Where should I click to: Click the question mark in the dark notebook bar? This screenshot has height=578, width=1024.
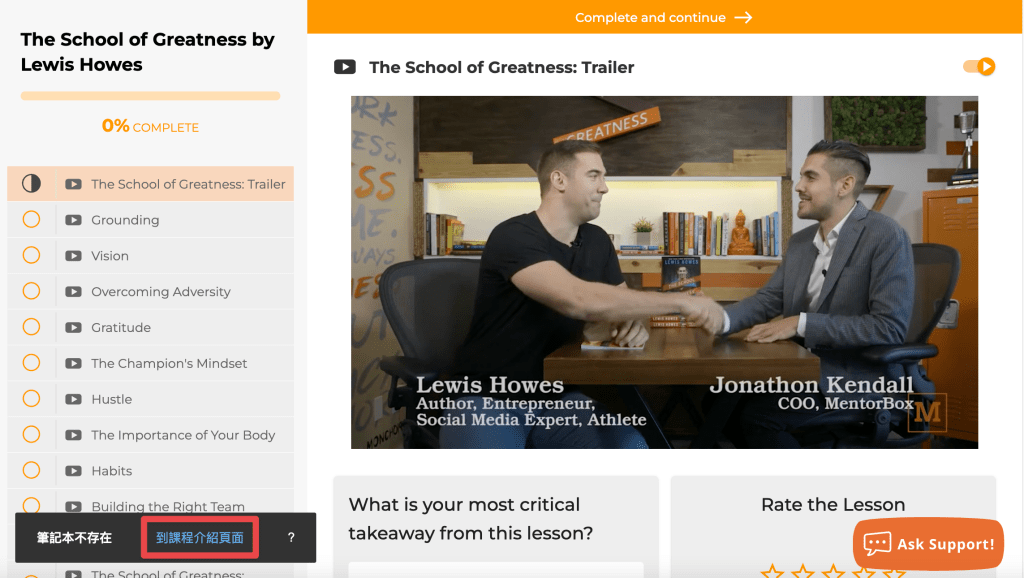[291, 537]
